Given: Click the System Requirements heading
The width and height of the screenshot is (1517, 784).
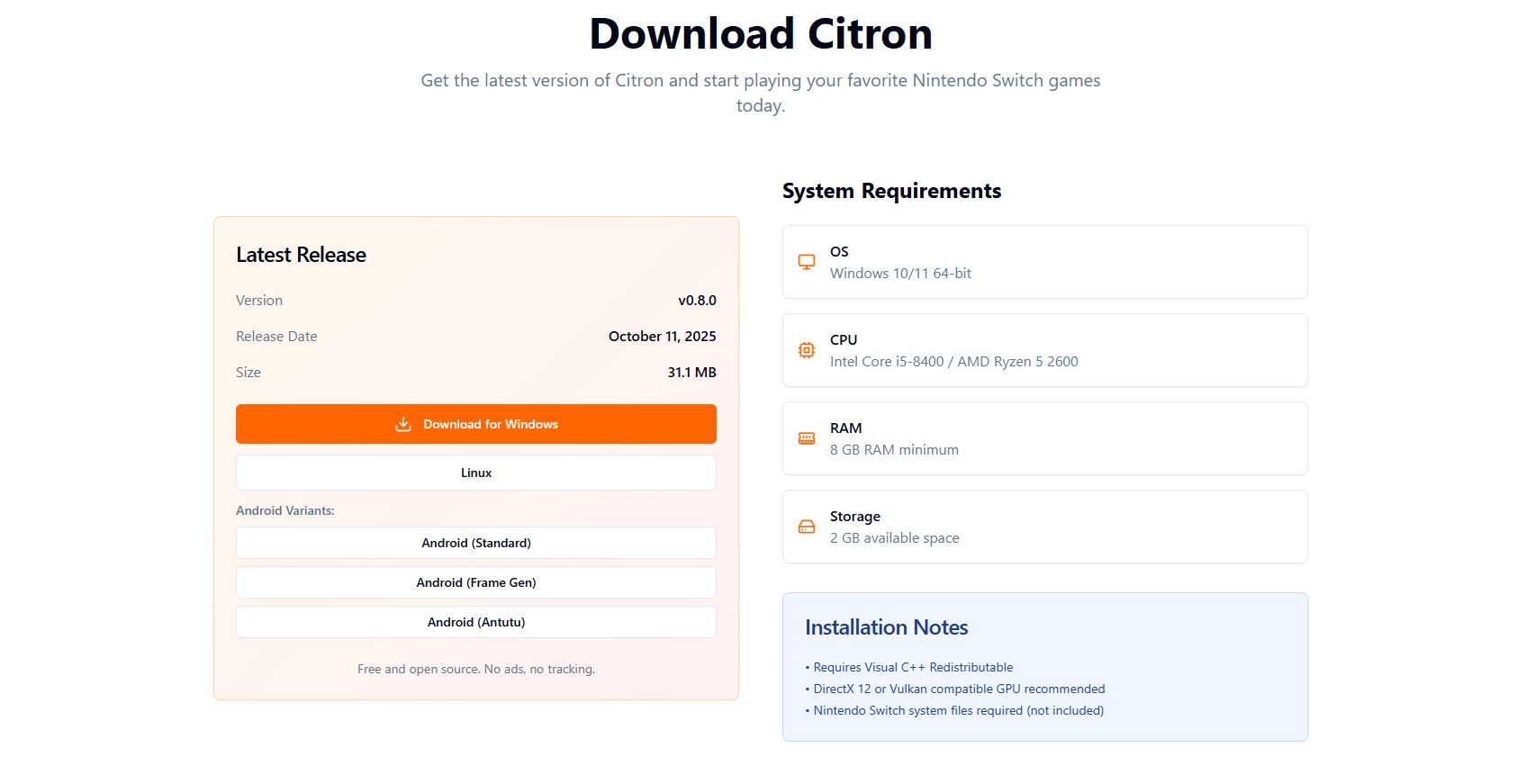Looking at the screenshot, I should coord(891,191).
